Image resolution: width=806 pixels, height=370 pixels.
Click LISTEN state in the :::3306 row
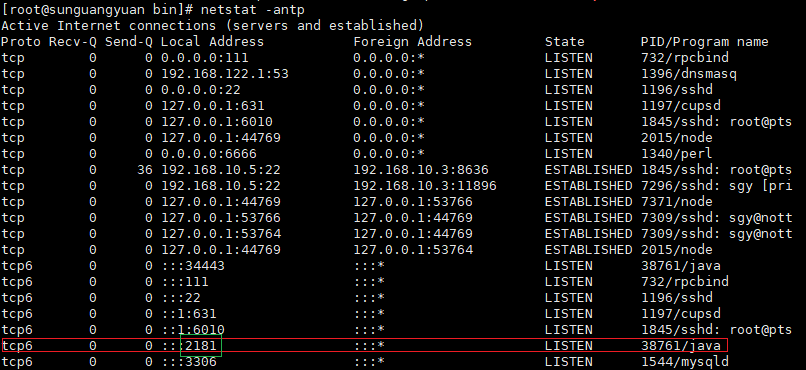(569, 361)
